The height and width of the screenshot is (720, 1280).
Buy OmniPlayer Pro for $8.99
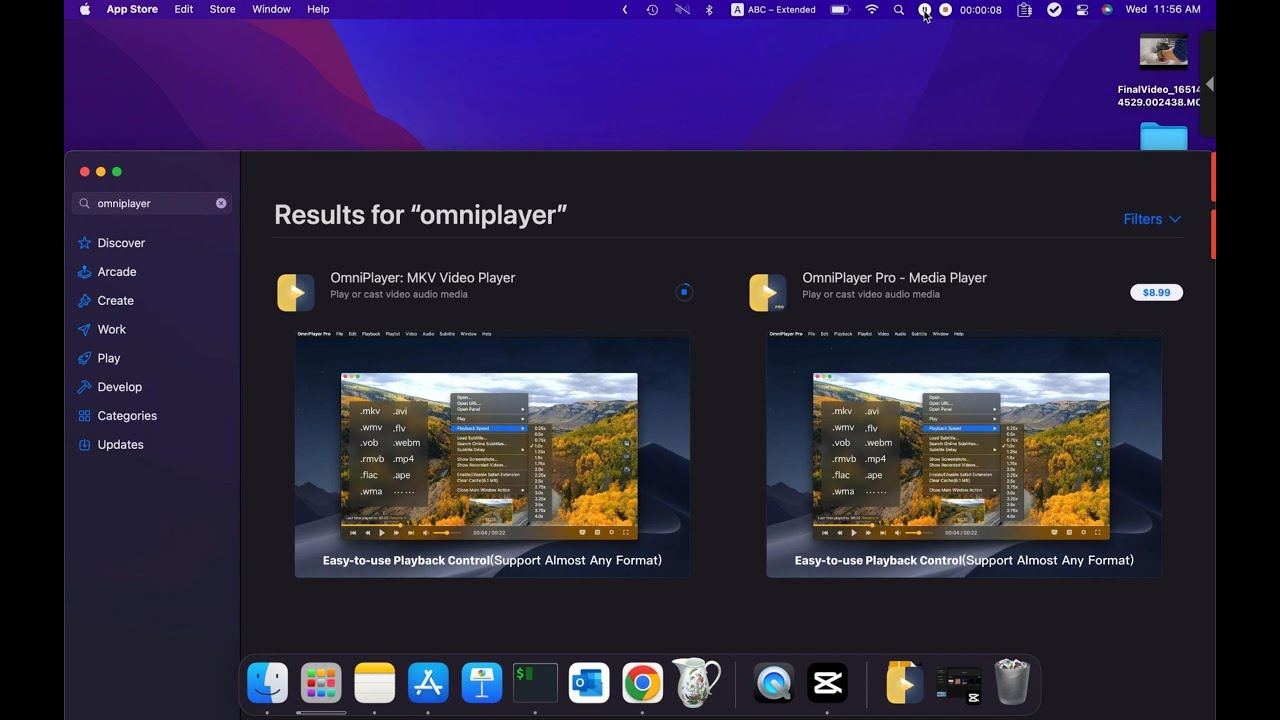tap(1156, 293)
